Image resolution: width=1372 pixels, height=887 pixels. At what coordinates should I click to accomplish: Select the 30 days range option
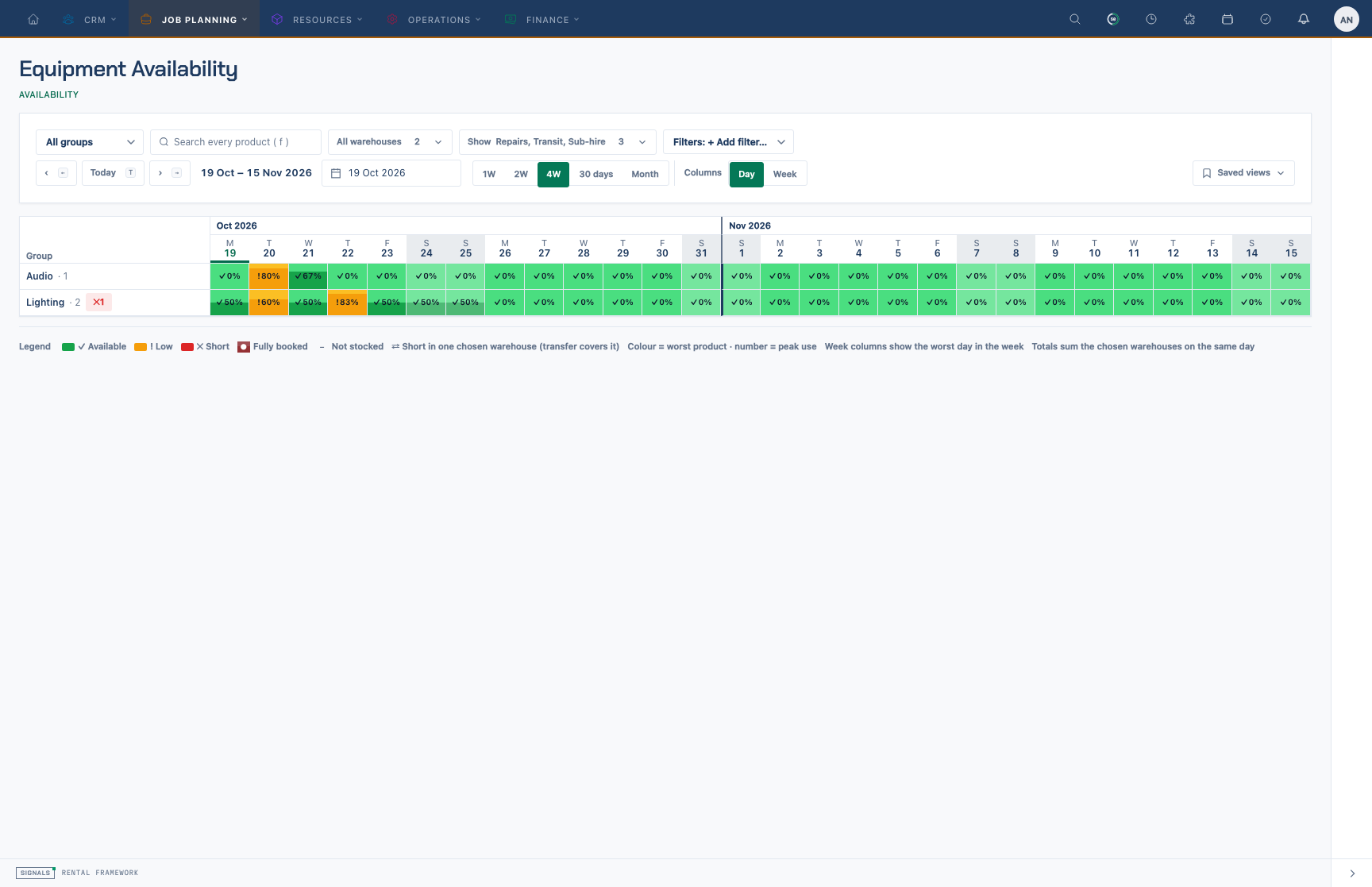point(596,174)
